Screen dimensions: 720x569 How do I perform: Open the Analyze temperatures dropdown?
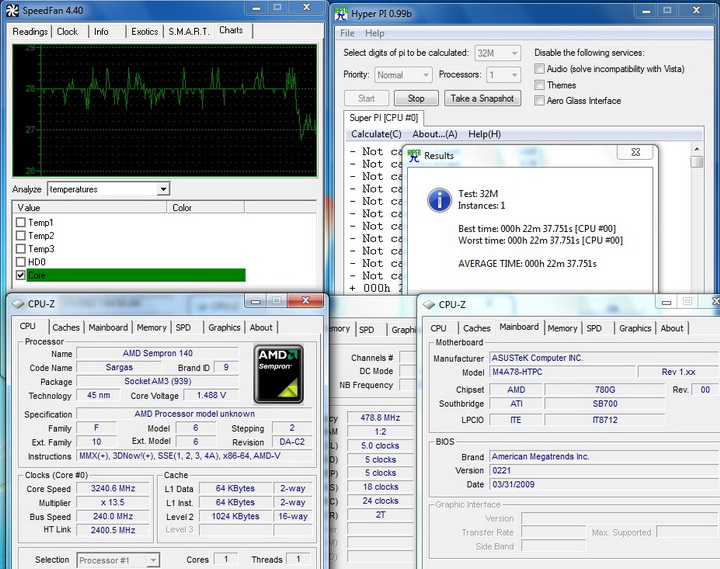point(163,189)
